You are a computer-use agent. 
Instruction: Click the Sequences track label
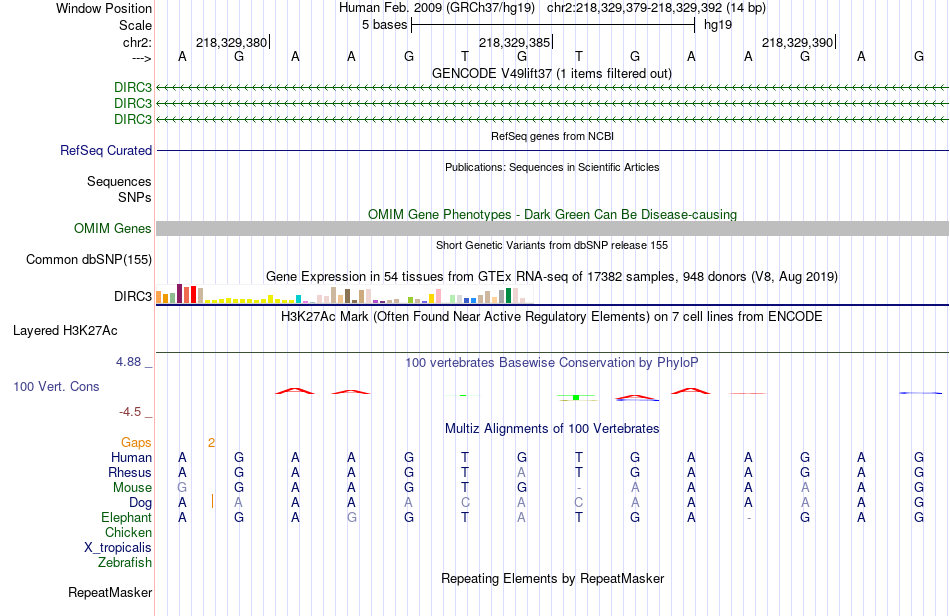click(x=119, y=181)
